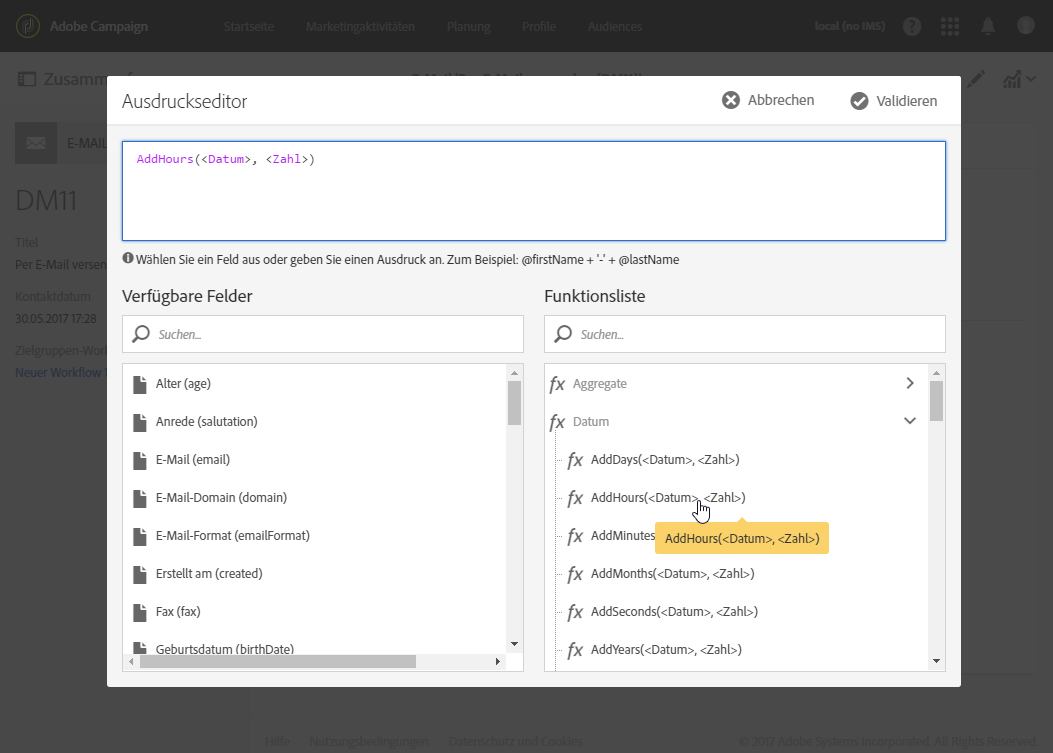Collapse the Datum function category

coord(909,421)
